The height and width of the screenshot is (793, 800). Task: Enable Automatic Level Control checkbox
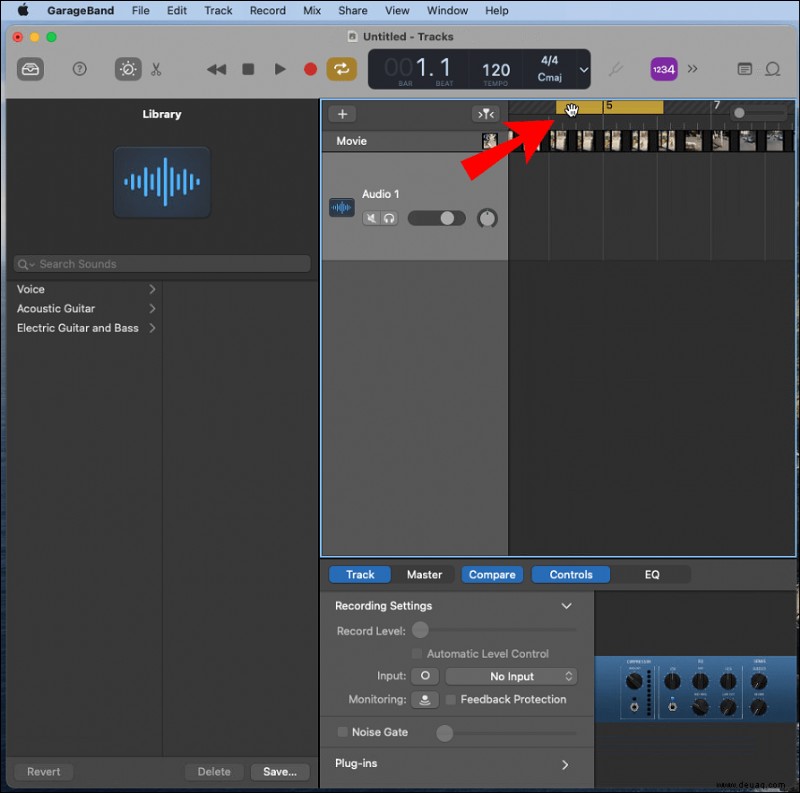click(416, 654)
